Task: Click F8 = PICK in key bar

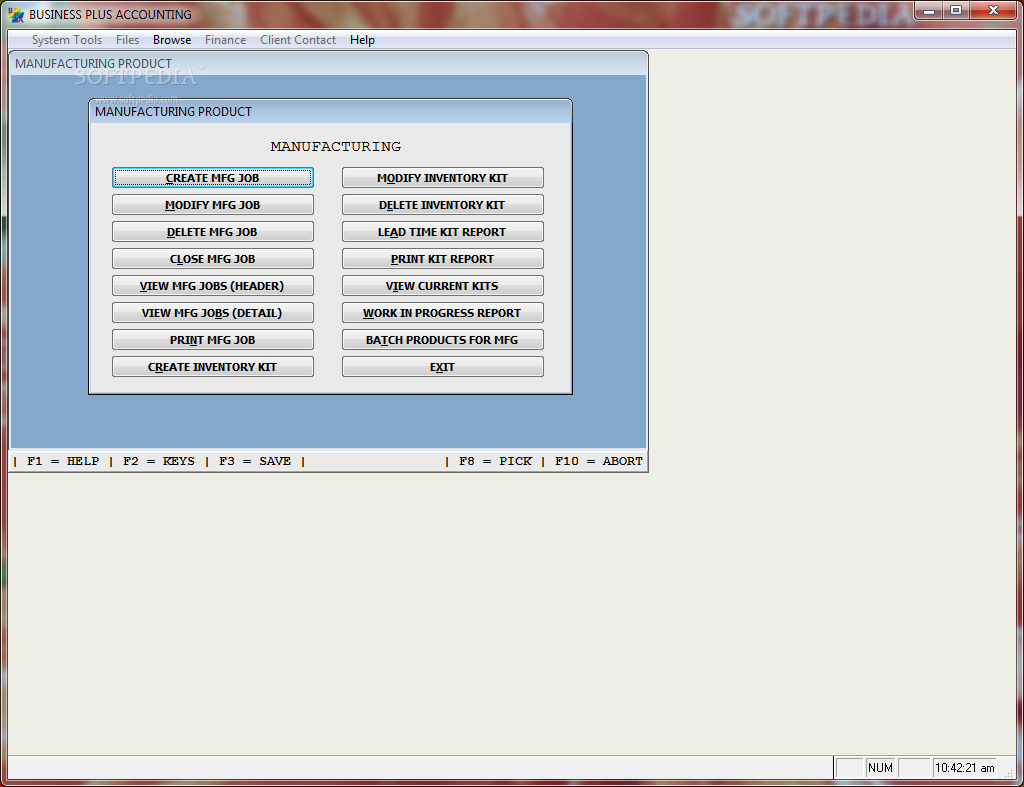Action: [x=495, y=461]
